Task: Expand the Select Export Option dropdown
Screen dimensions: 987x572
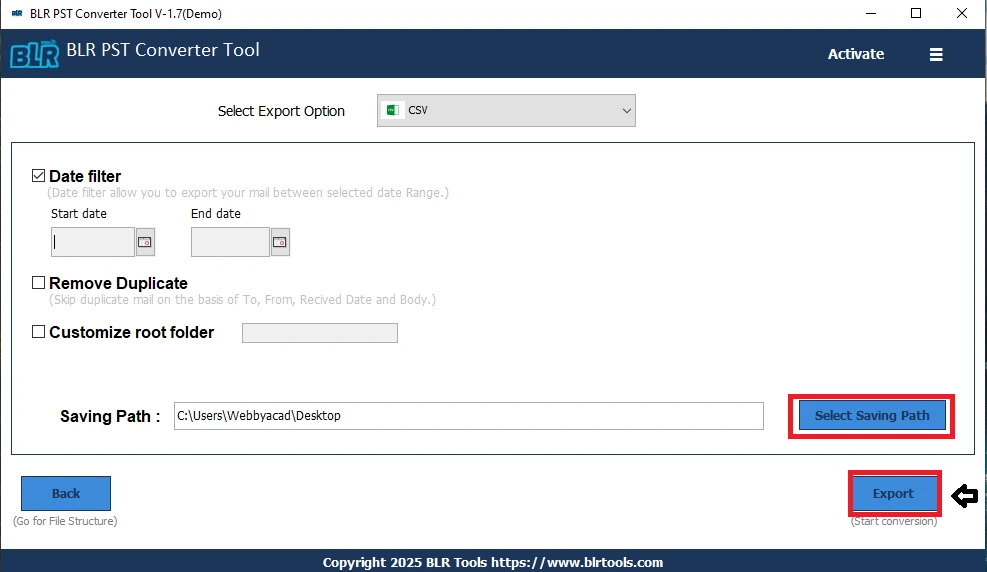Action: [506, 111]
